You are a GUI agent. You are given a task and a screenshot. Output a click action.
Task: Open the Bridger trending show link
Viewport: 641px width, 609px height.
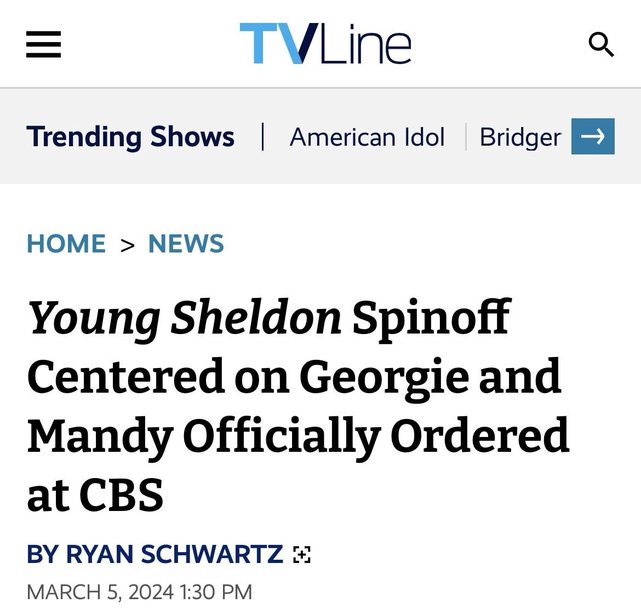[520, 137]
